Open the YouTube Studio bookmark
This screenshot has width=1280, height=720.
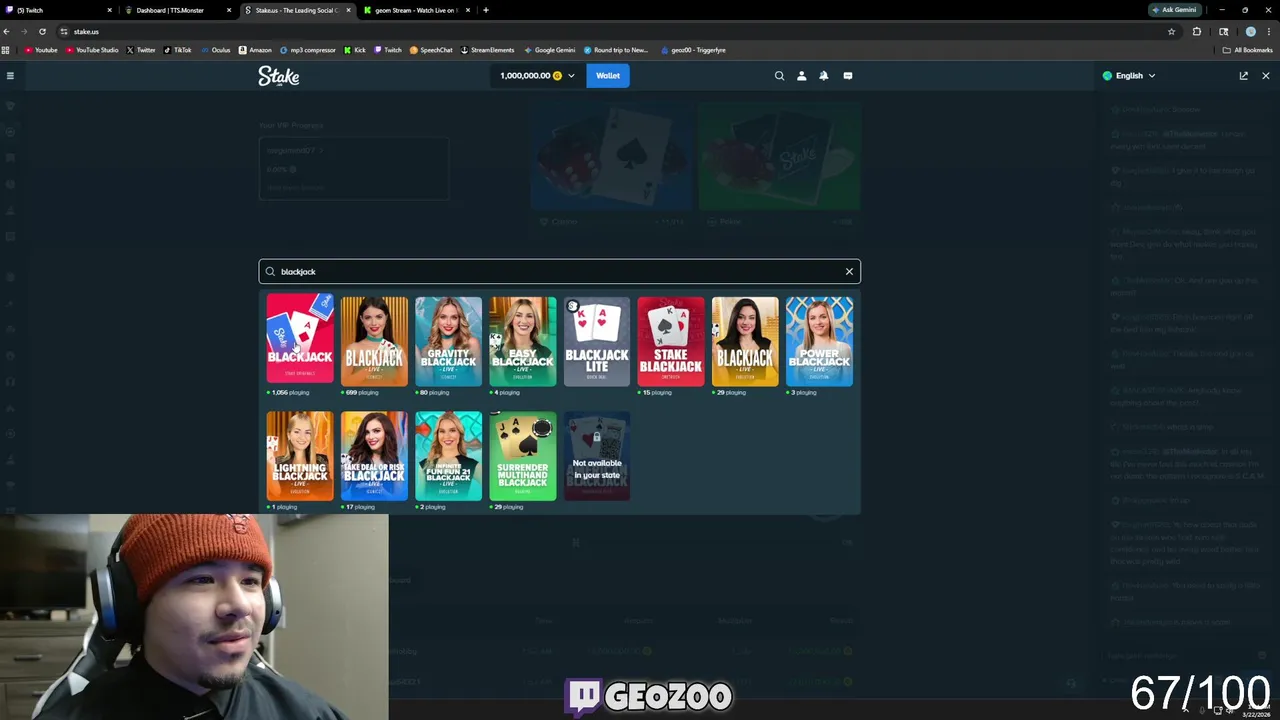(91, 50)
